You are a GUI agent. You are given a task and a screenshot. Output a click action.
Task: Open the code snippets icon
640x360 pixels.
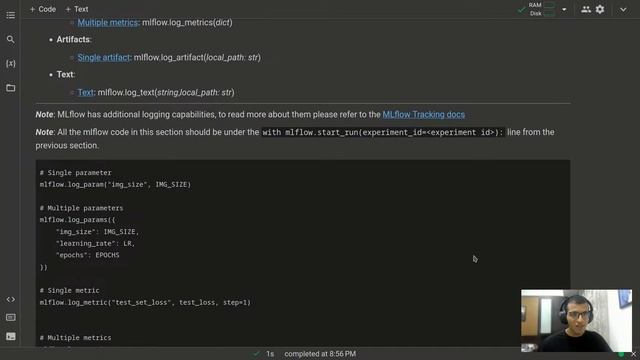(11, 299)
